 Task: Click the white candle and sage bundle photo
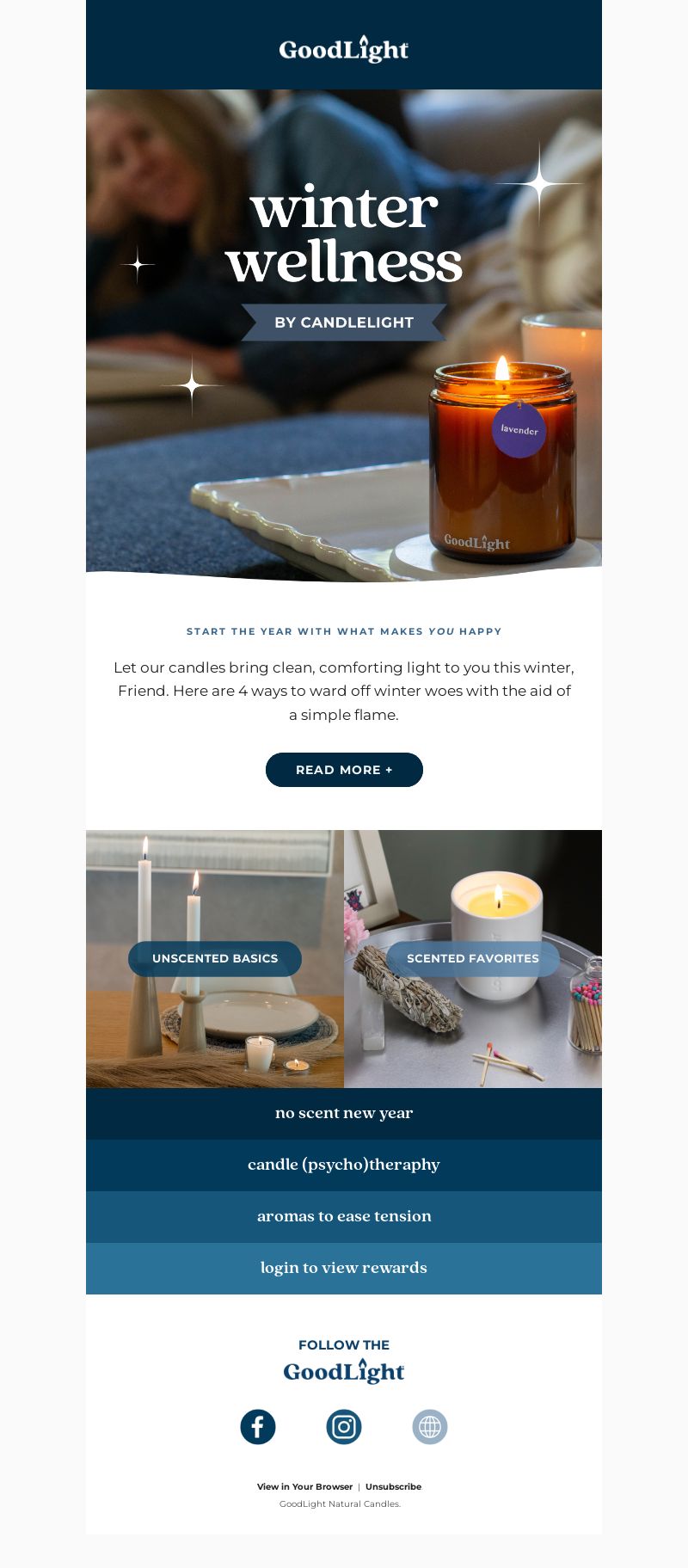coord(473,959)
